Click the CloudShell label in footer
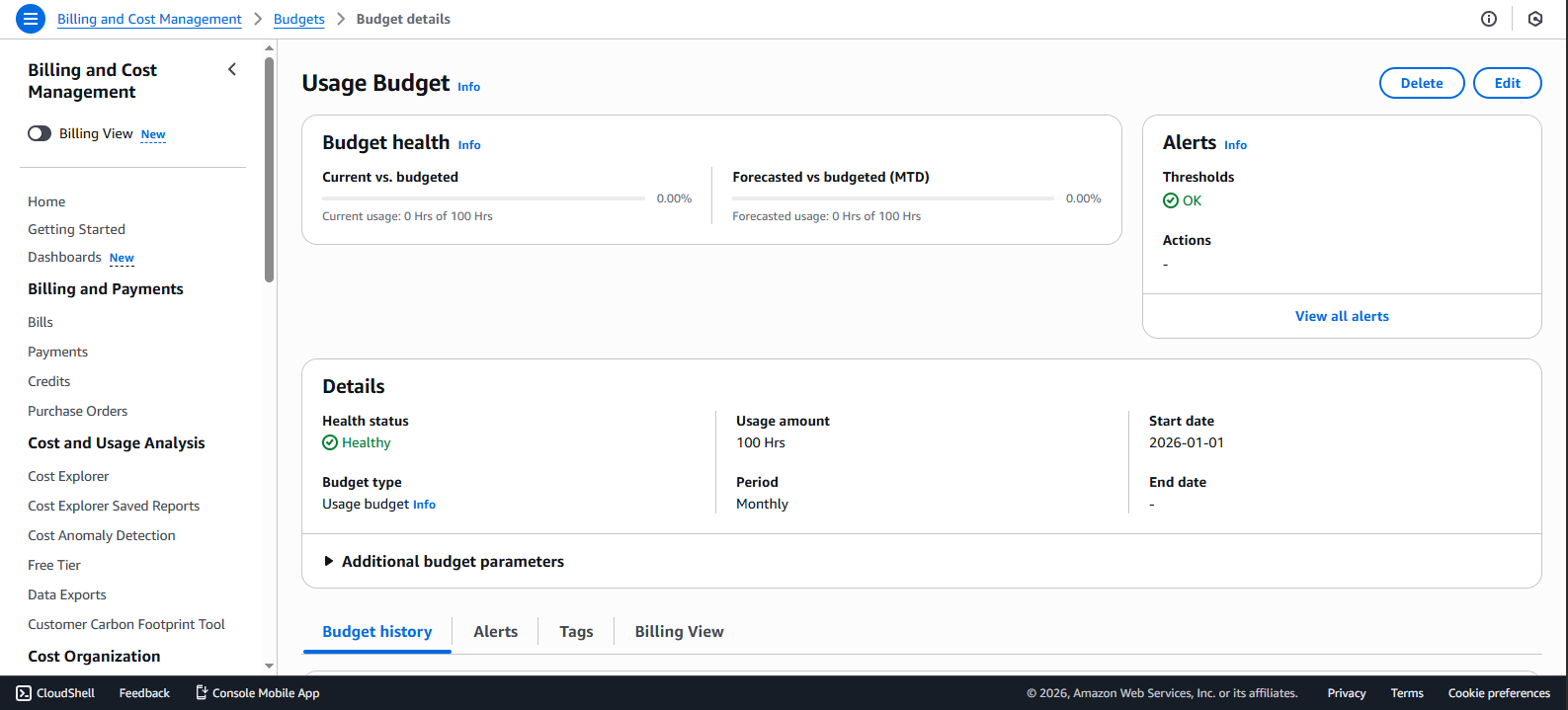Screen dimensions: 1568x710 pyautogui.click(x=65, y=693)
